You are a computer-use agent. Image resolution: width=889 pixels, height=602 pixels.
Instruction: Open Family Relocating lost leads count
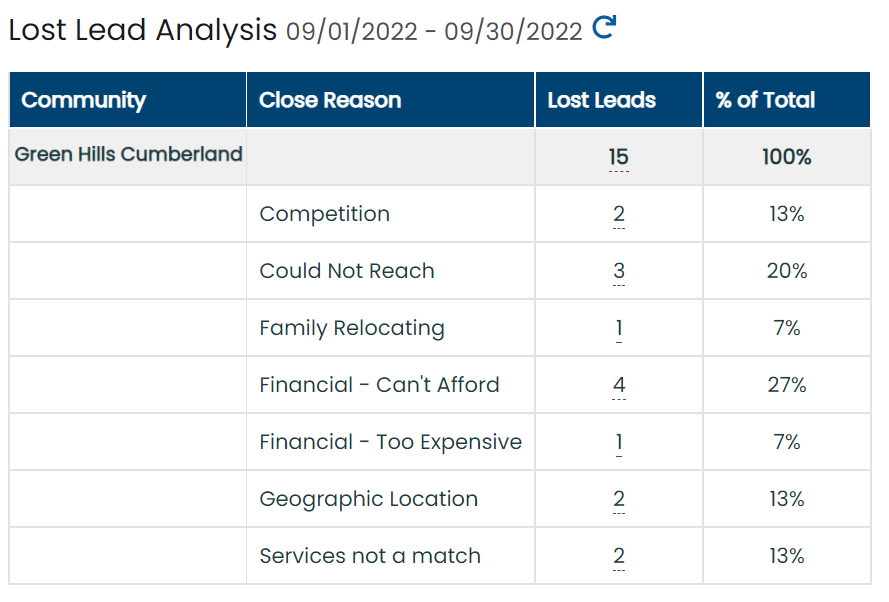pyautogui.click(x=619, y=328)
